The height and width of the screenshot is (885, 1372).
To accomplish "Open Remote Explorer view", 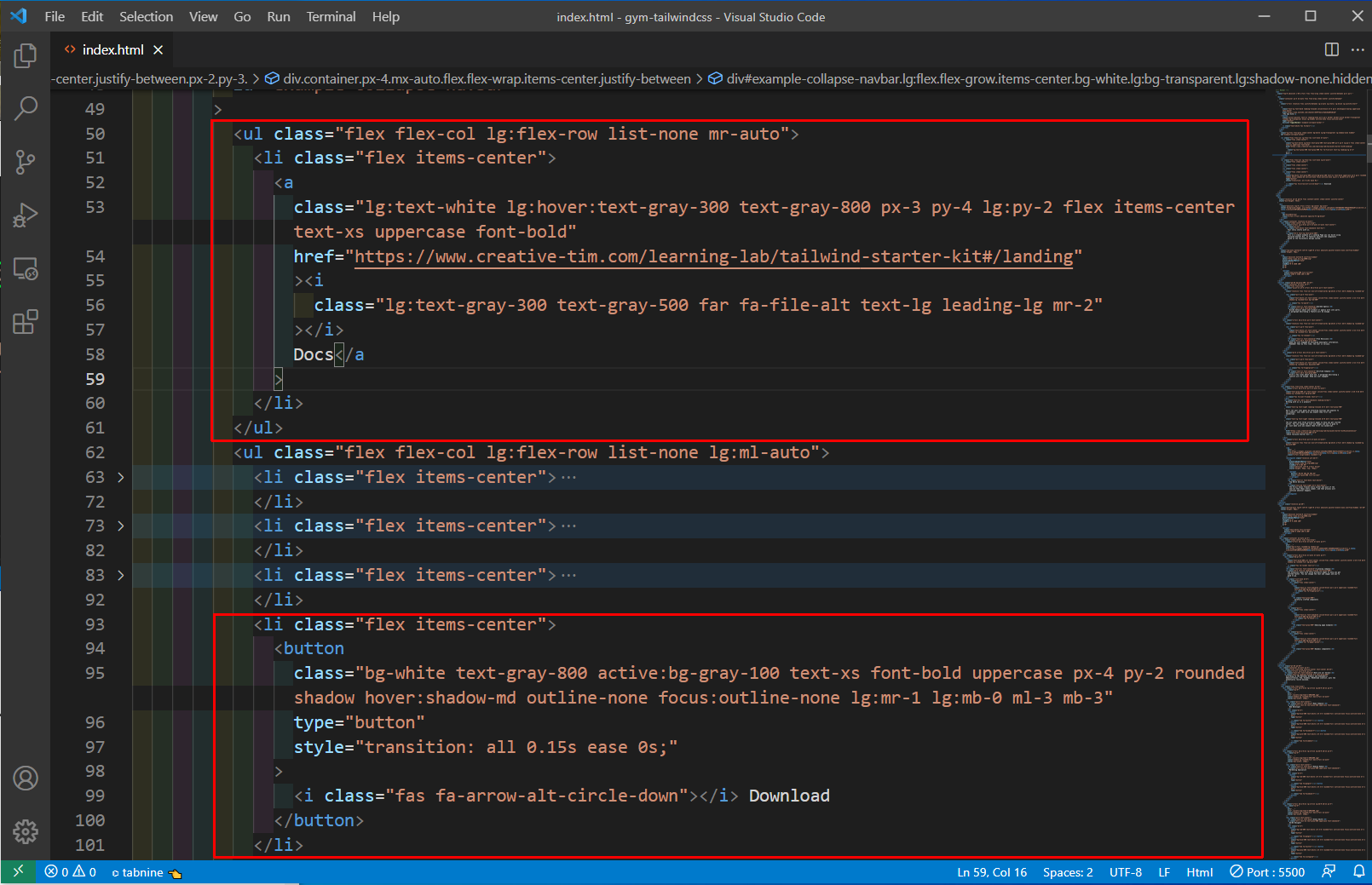I will pyautogui.click(x=26, y=269).
